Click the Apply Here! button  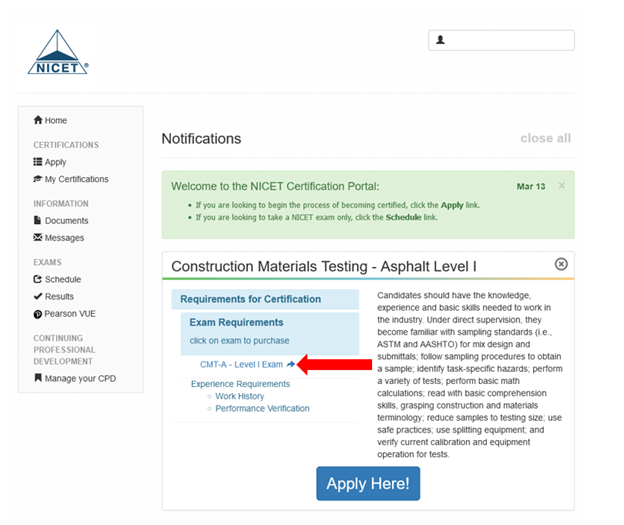click(368, 484)
